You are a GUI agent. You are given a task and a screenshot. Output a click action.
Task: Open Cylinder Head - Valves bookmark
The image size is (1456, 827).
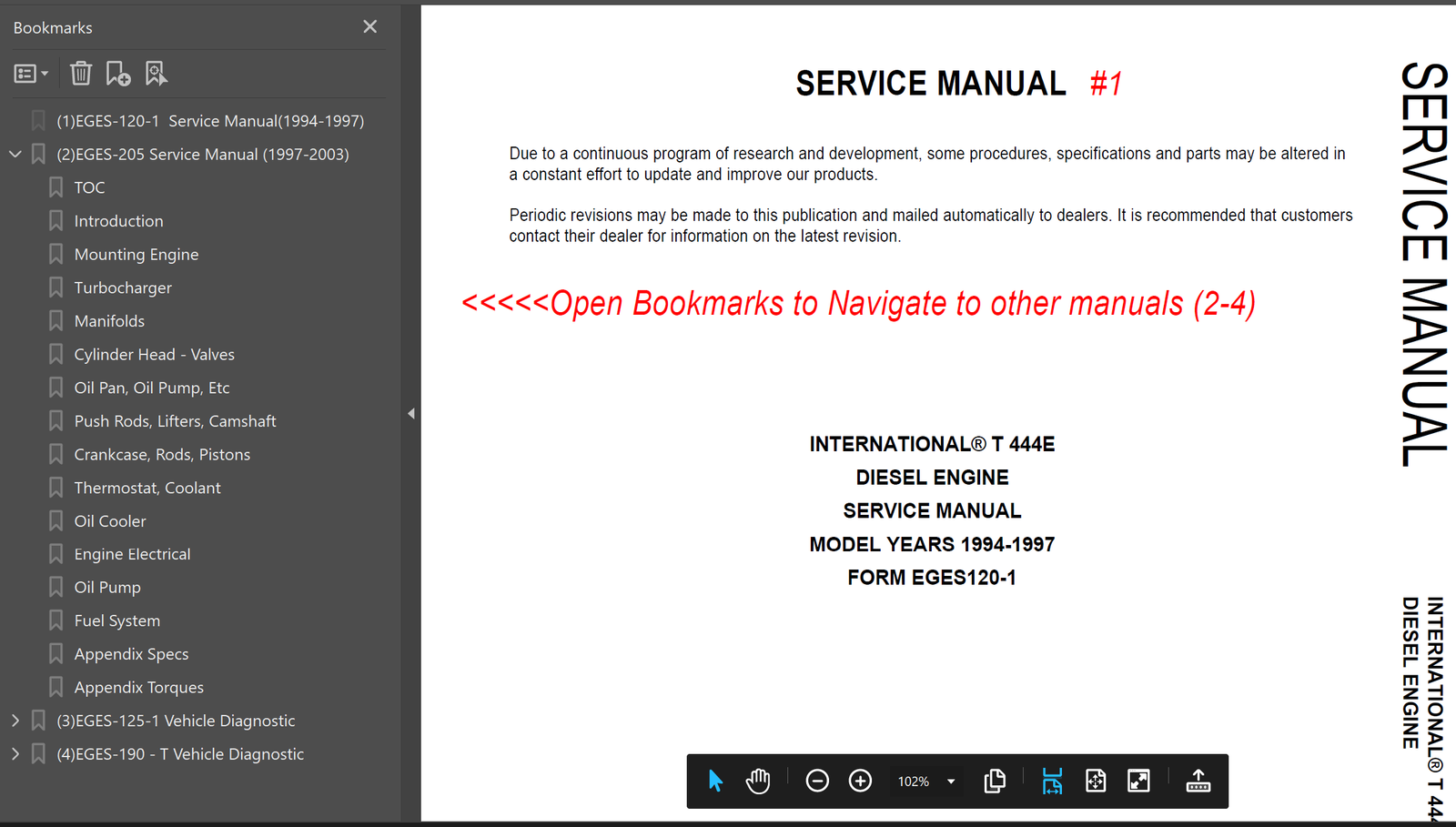pos(155,355)
